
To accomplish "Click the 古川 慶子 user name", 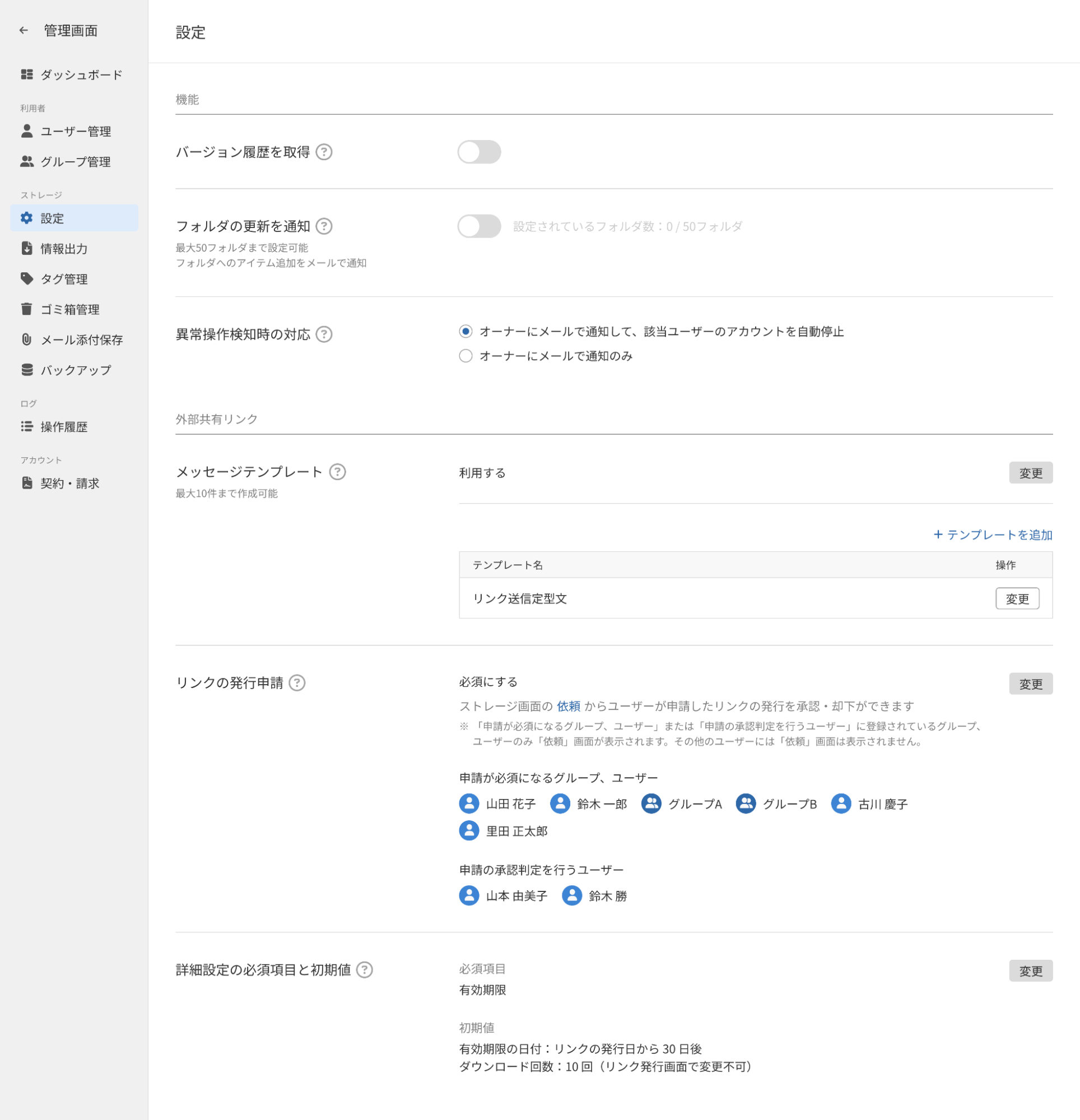I will [883, 805].
